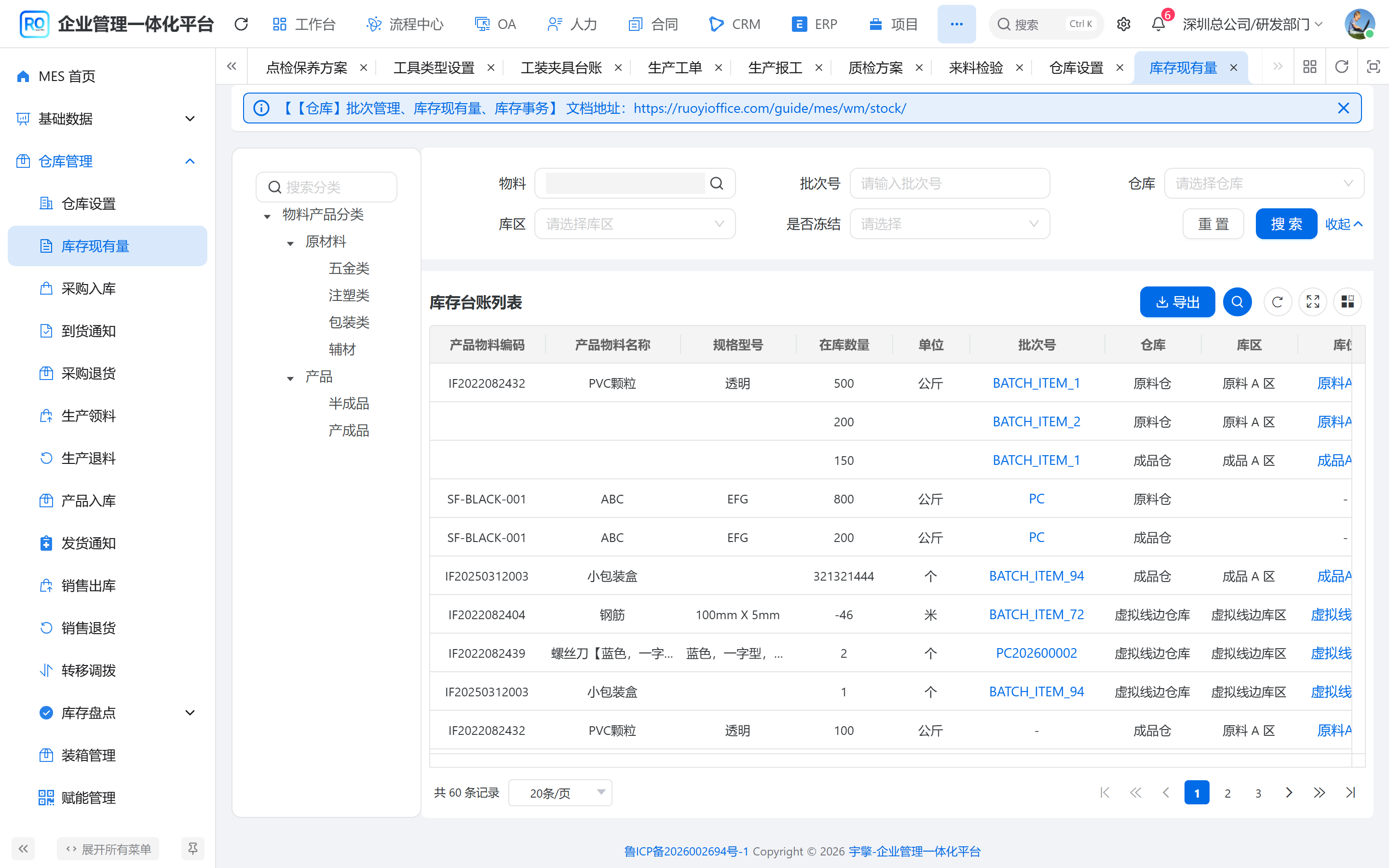Go to page 2 of results
The image size is (1389, 868).
[1228, 793]
